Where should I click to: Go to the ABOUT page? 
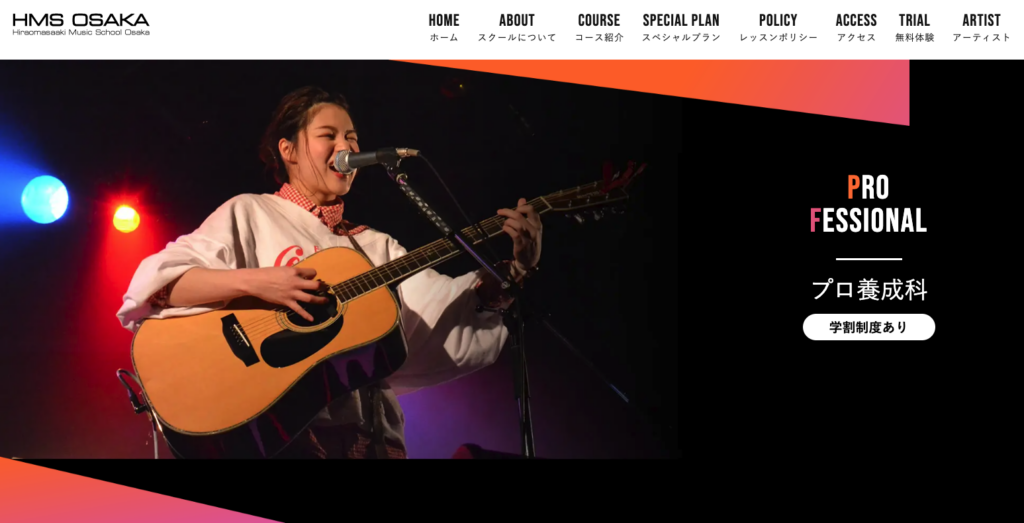tap(517, 27)
